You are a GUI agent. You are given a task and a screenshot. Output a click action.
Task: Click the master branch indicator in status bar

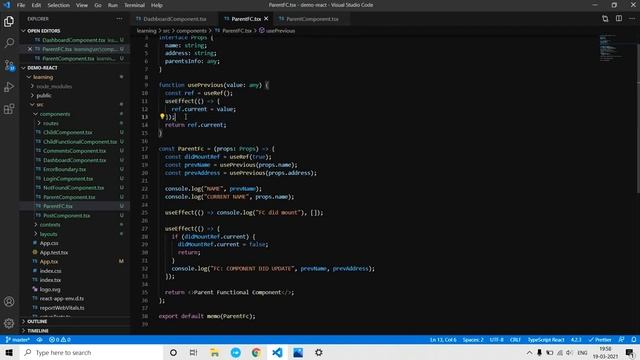(x=18, y=340)
